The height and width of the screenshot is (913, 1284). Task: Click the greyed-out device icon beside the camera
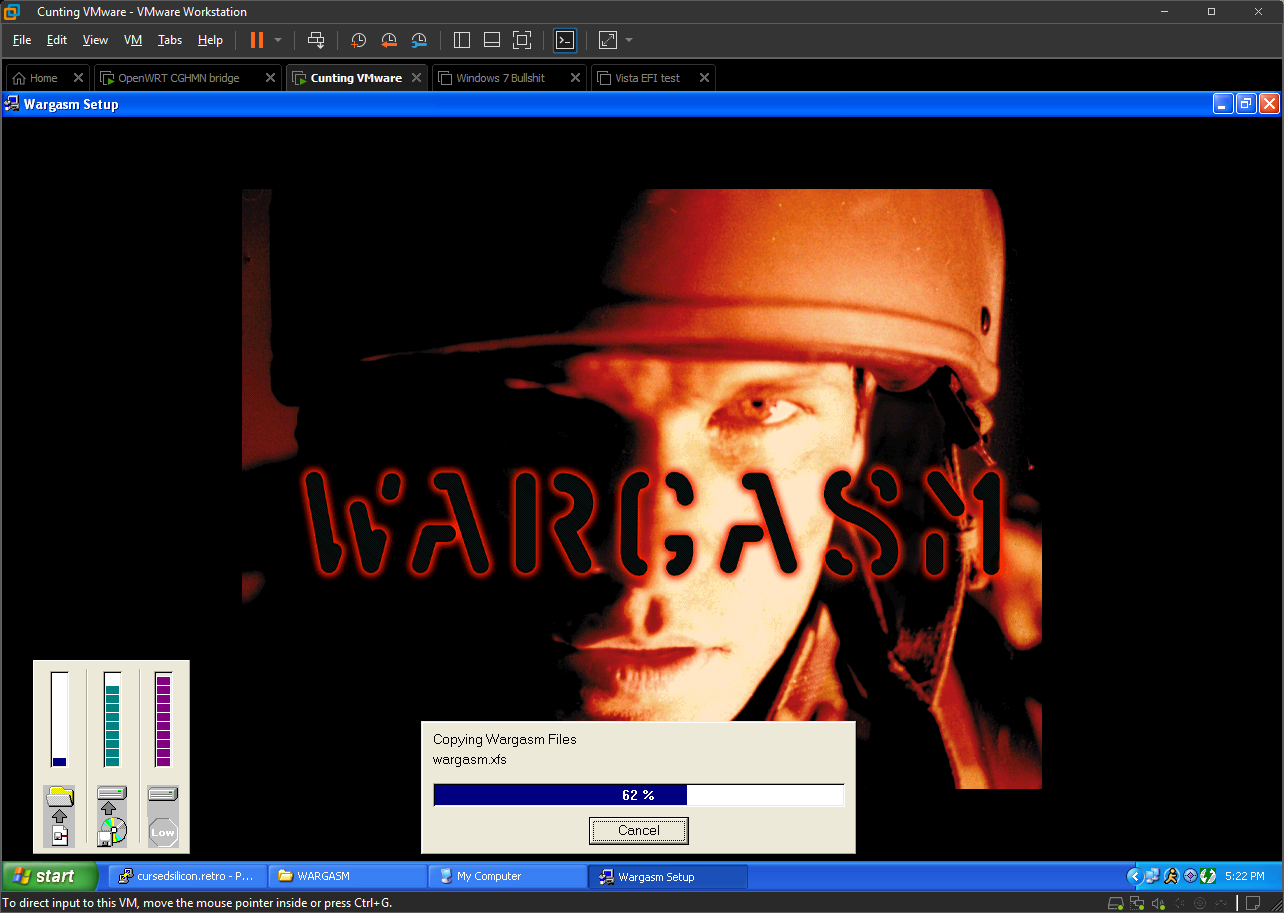1219,903
